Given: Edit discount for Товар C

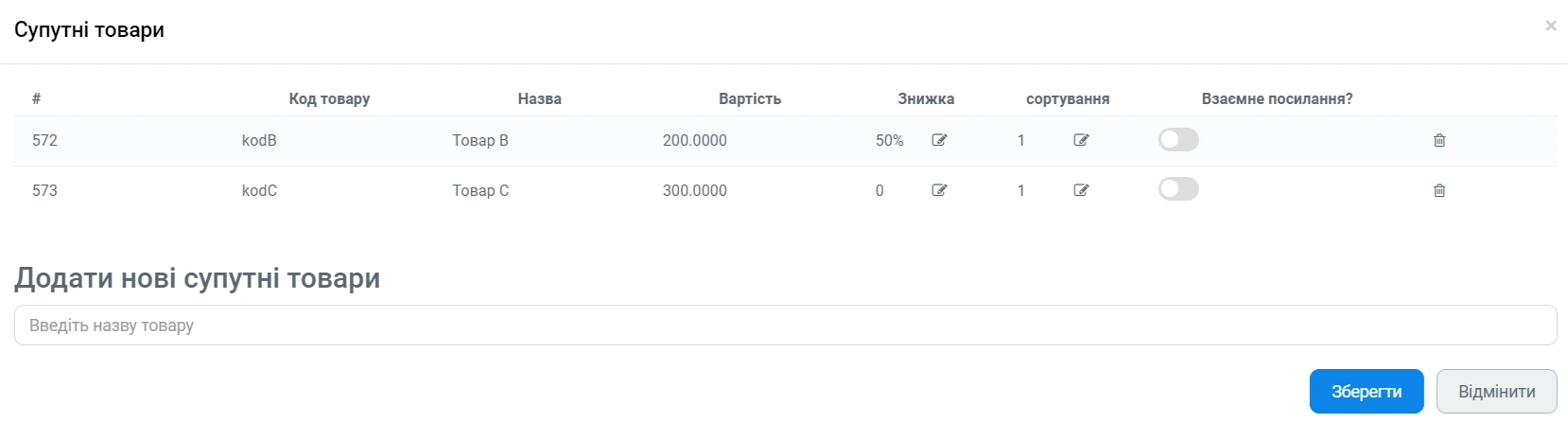Looking at the screenshot, I should tap(939, 190).
